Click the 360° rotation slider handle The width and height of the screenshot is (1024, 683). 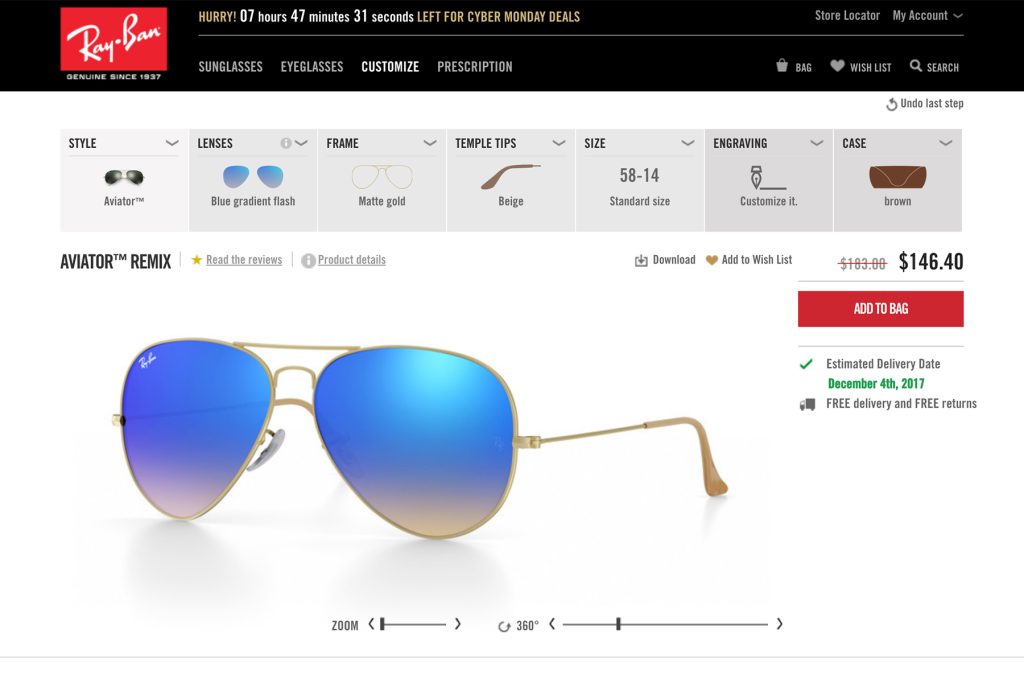(x=618, y=624)
